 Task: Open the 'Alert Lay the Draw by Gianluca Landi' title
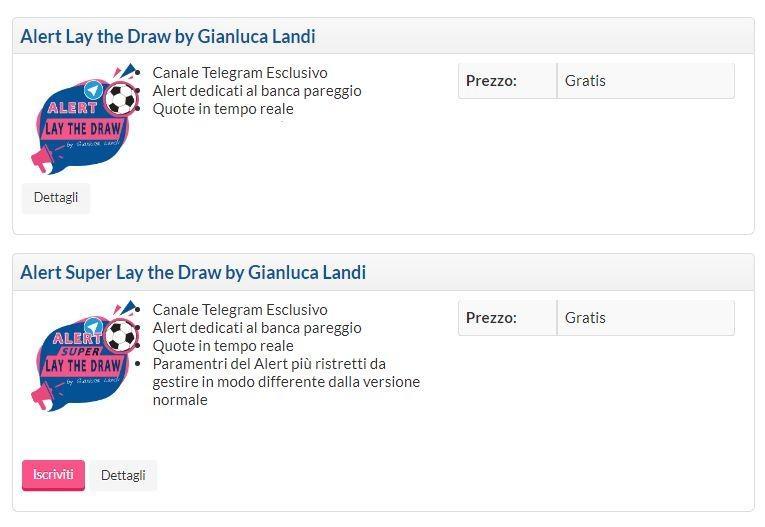tap(168, 37)
